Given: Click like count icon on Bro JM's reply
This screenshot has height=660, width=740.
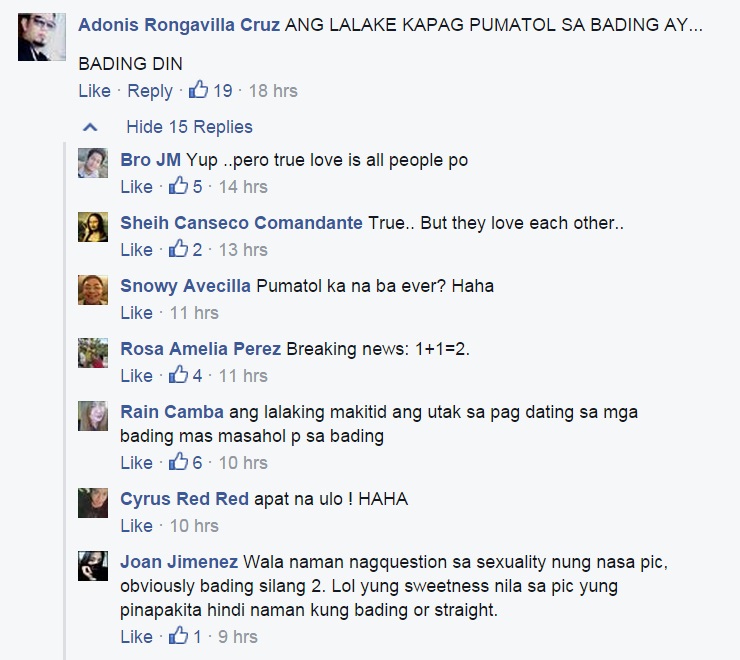Looking at the screenshot, I should [x=178, y=186].
